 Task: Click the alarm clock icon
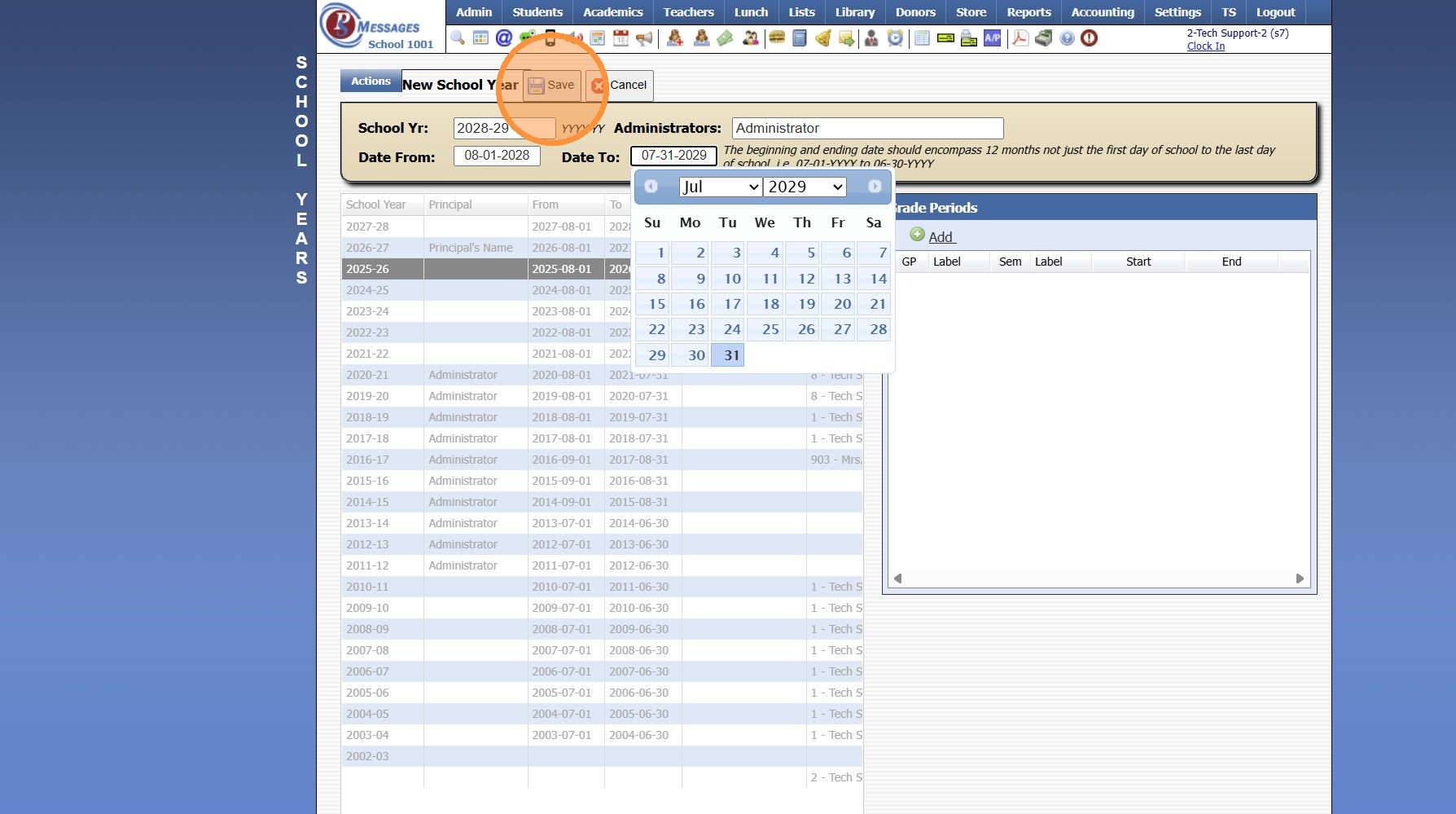895,38
